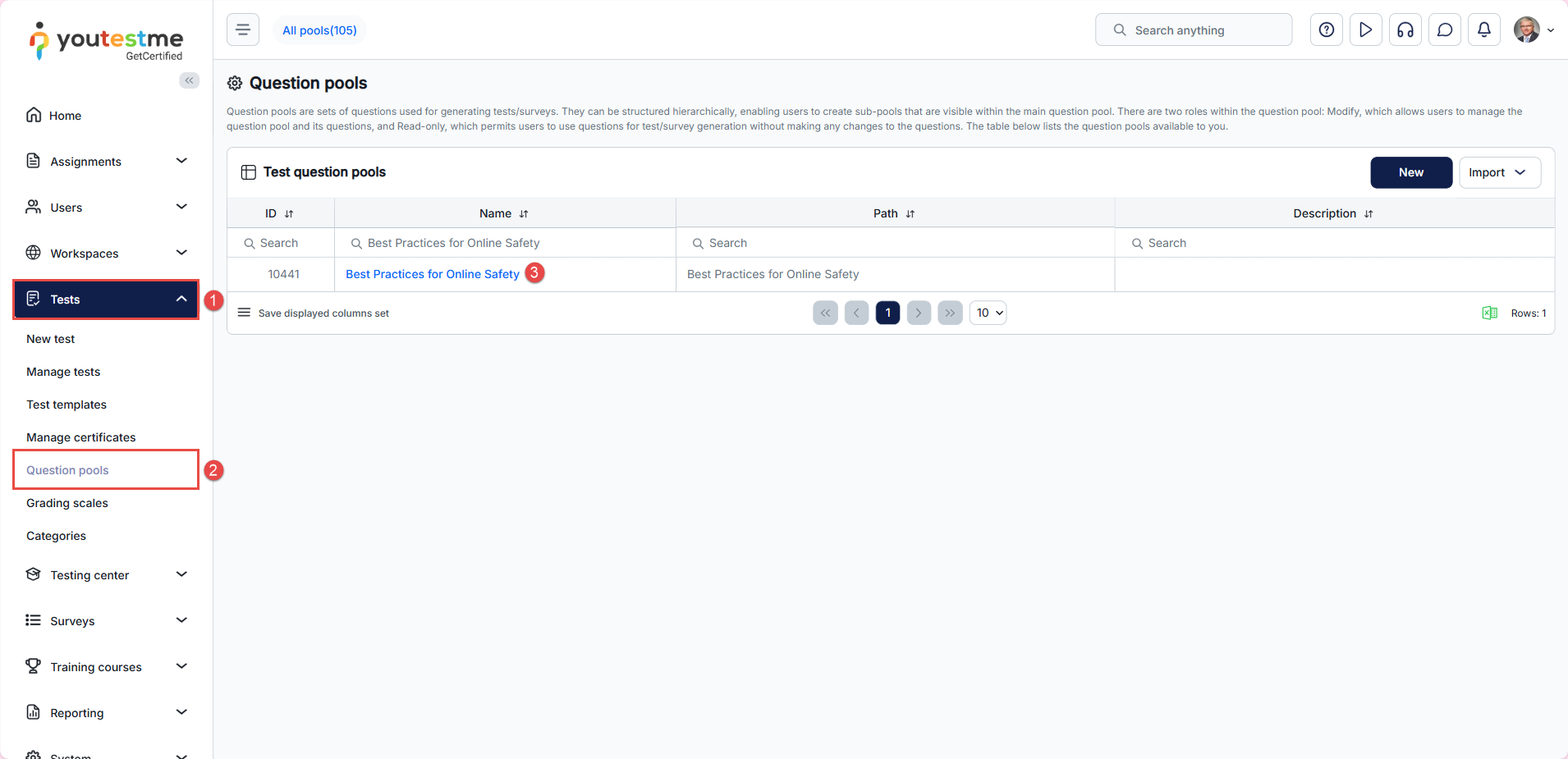
Task: Click the Users people icon in sidebar
Action: click(x=34, y=207)
